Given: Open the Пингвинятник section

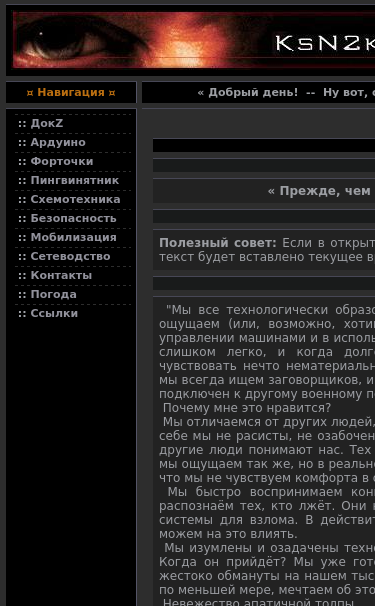Looking at the screenshot, I should pos(75,180).
